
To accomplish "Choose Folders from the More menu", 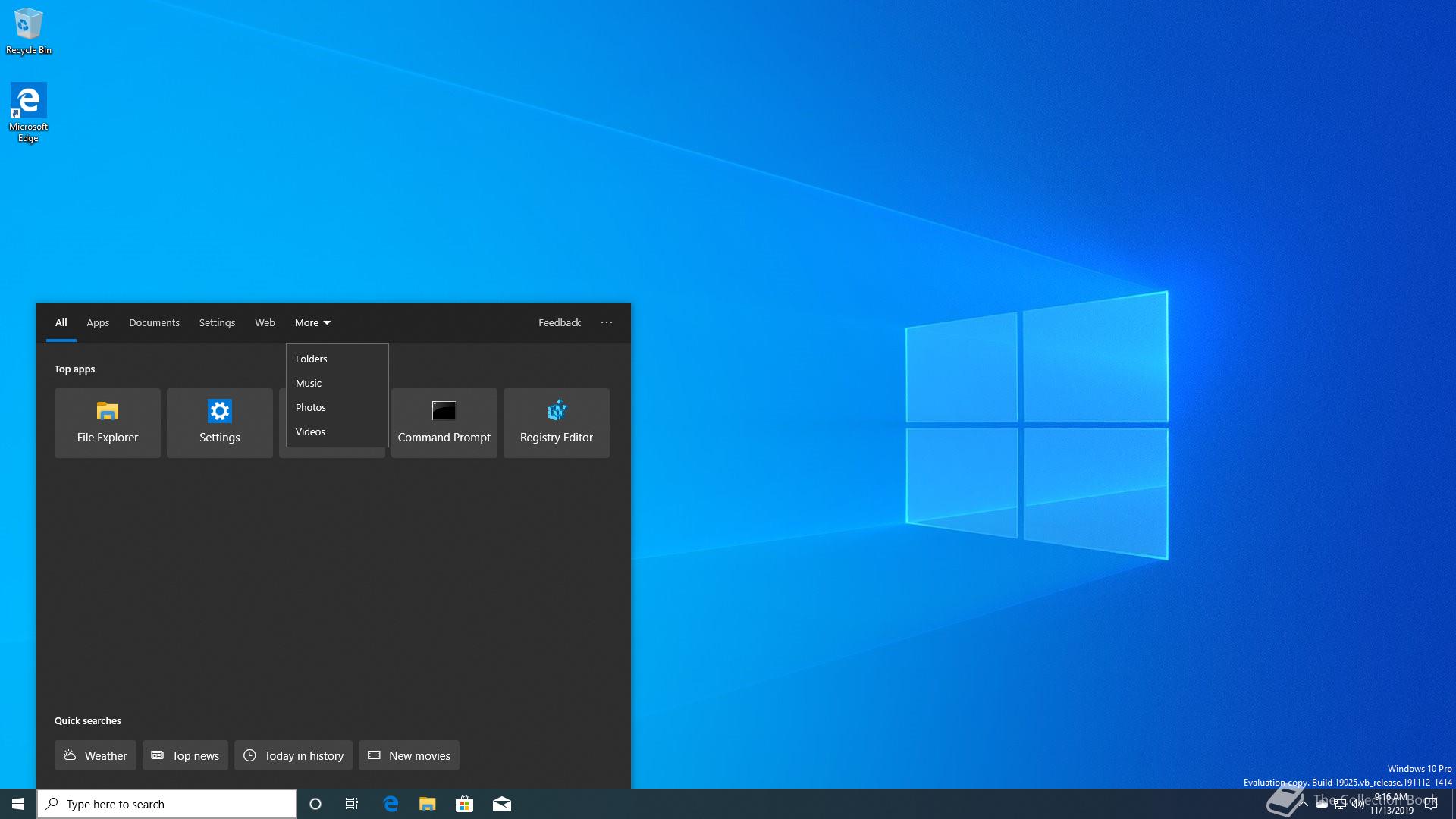I will coord(337,359).
